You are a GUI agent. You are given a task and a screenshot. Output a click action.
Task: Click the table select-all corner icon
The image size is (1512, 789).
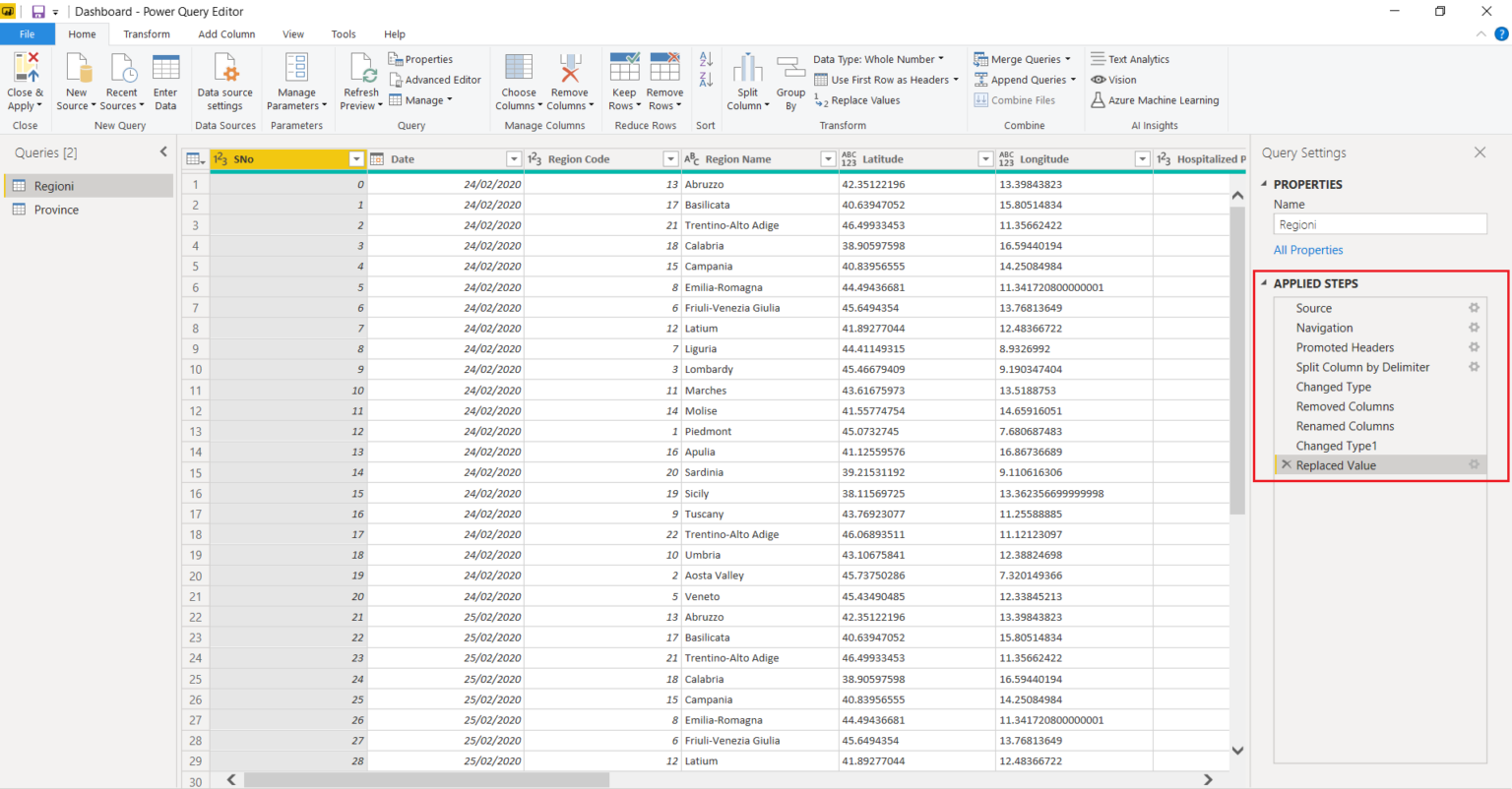[195, 159]
